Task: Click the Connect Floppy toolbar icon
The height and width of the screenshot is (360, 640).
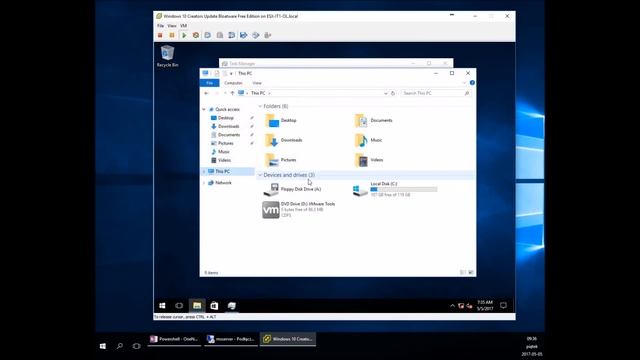Action: pos(244,36)
